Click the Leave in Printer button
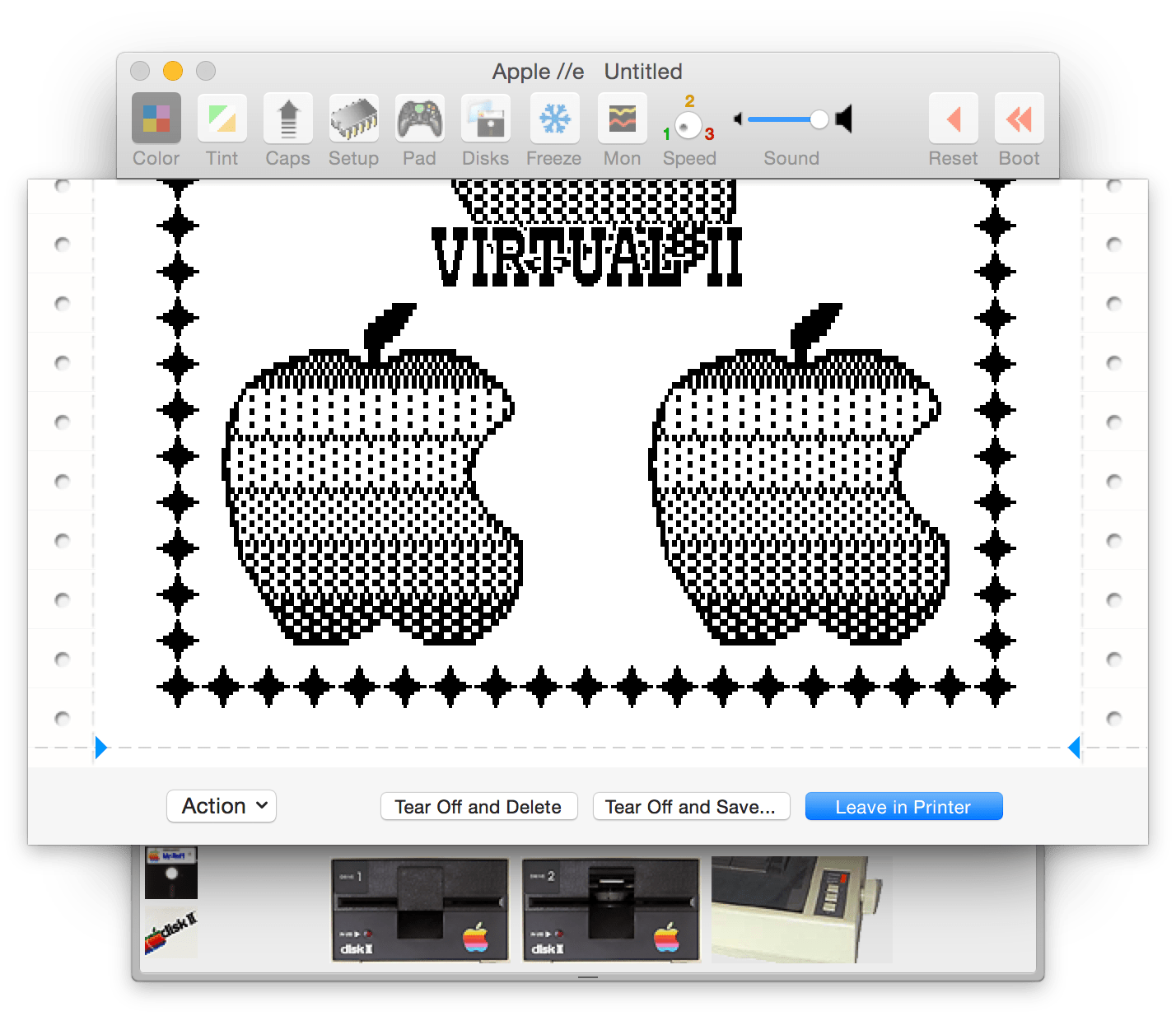The height and width of the screenshot is (1016, 1176). coord(903,807)
